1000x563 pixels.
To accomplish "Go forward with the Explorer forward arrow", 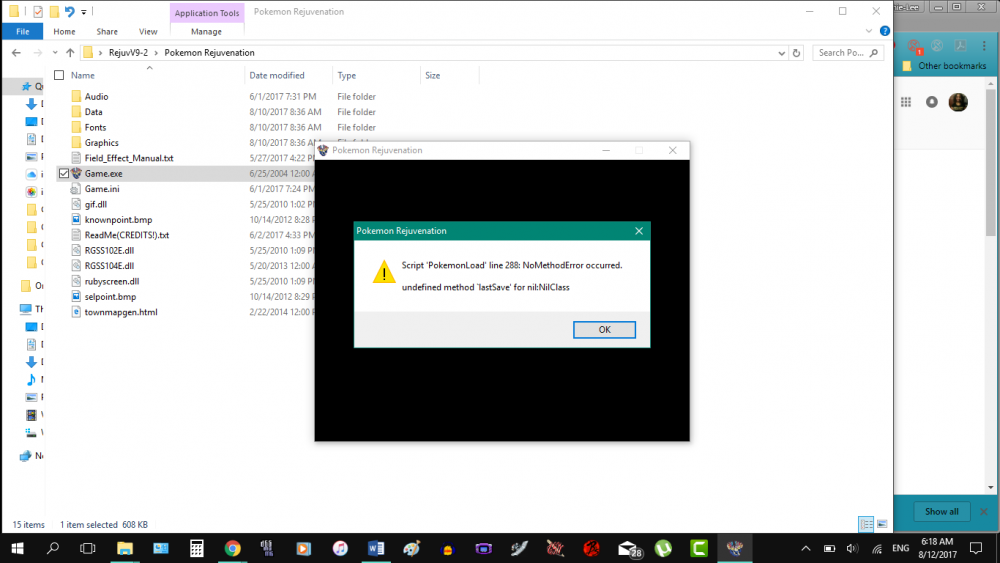I will (38, 53).
